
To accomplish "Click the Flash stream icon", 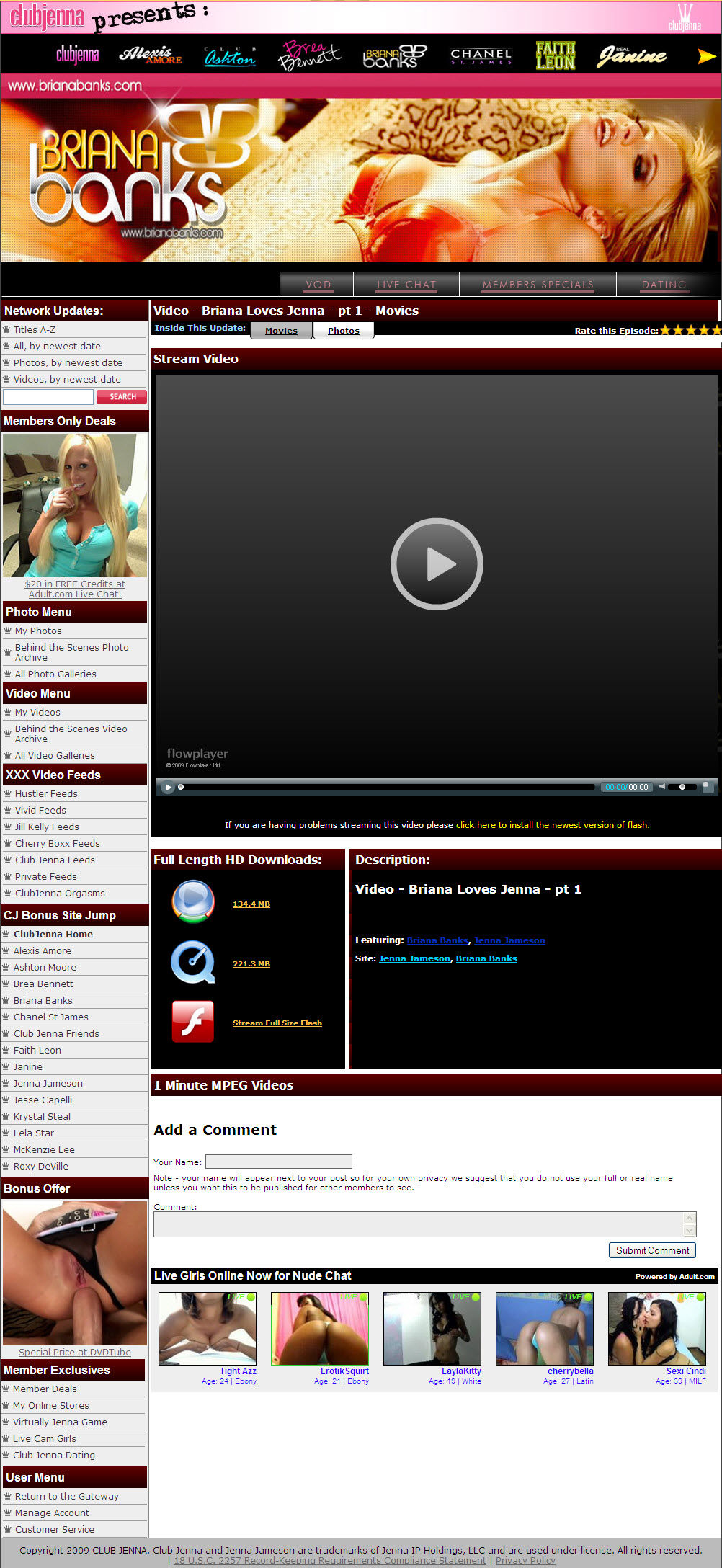I will (x=193, y=1022).
